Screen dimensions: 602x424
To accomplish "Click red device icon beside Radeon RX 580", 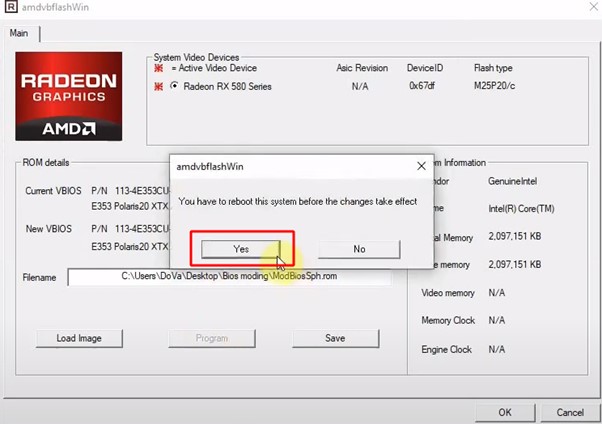I will click(158, 87).
